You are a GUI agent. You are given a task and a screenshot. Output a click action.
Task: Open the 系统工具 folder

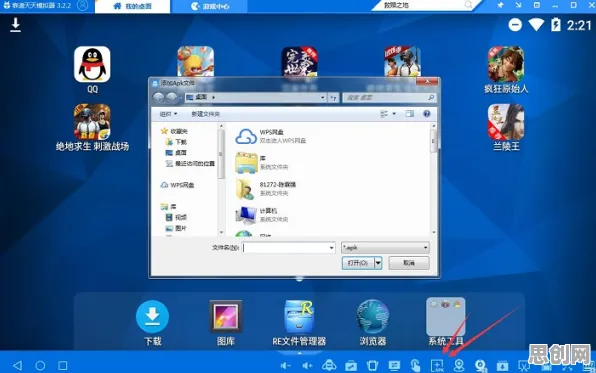[x=445, y=317]
